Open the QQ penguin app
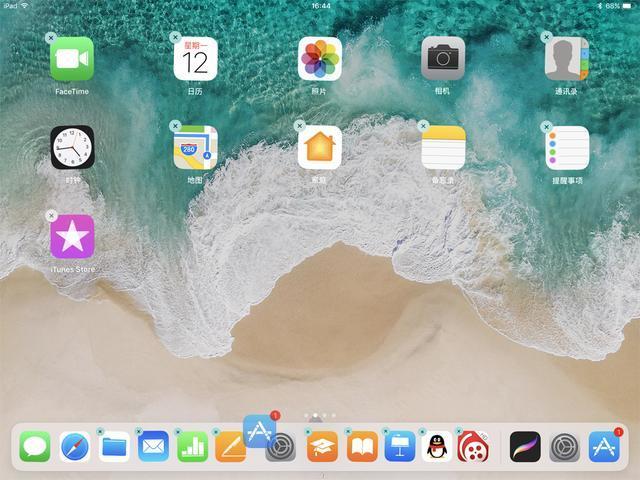Screen dimensions: 640x480 (x=437, y=447)
